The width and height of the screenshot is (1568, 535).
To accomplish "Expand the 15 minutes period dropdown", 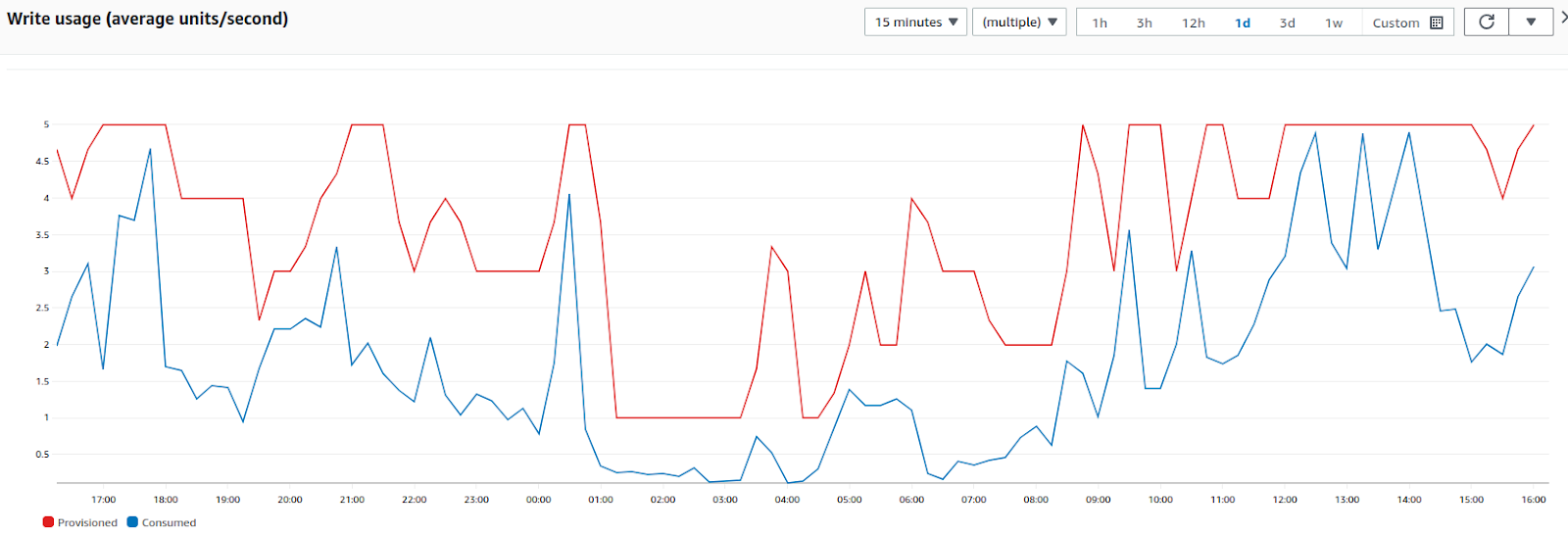I will click(916, 22).
